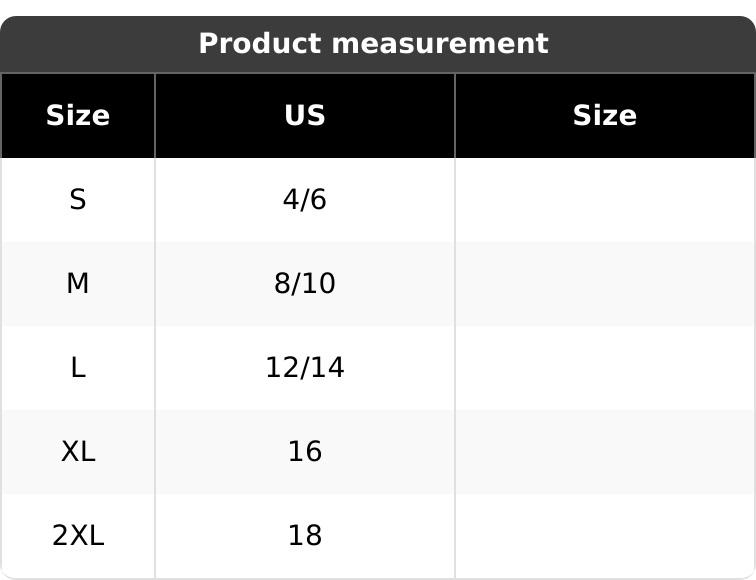This screenshot has height=580, width=756.
Task: Select the 2XL size cell
Action: 78,536
